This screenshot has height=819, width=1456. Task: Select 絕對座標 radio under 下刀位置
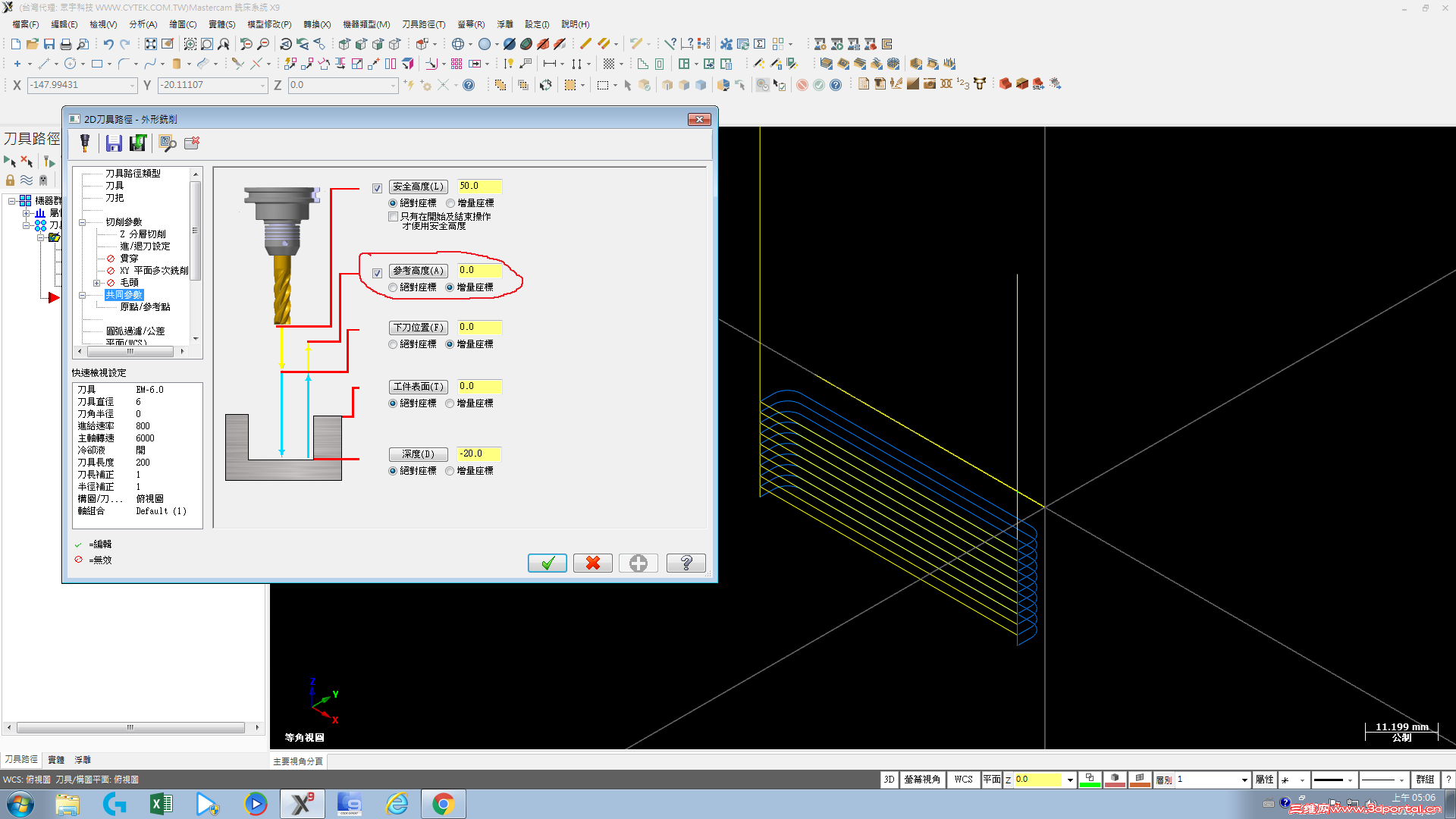click(x=393, y=344)
